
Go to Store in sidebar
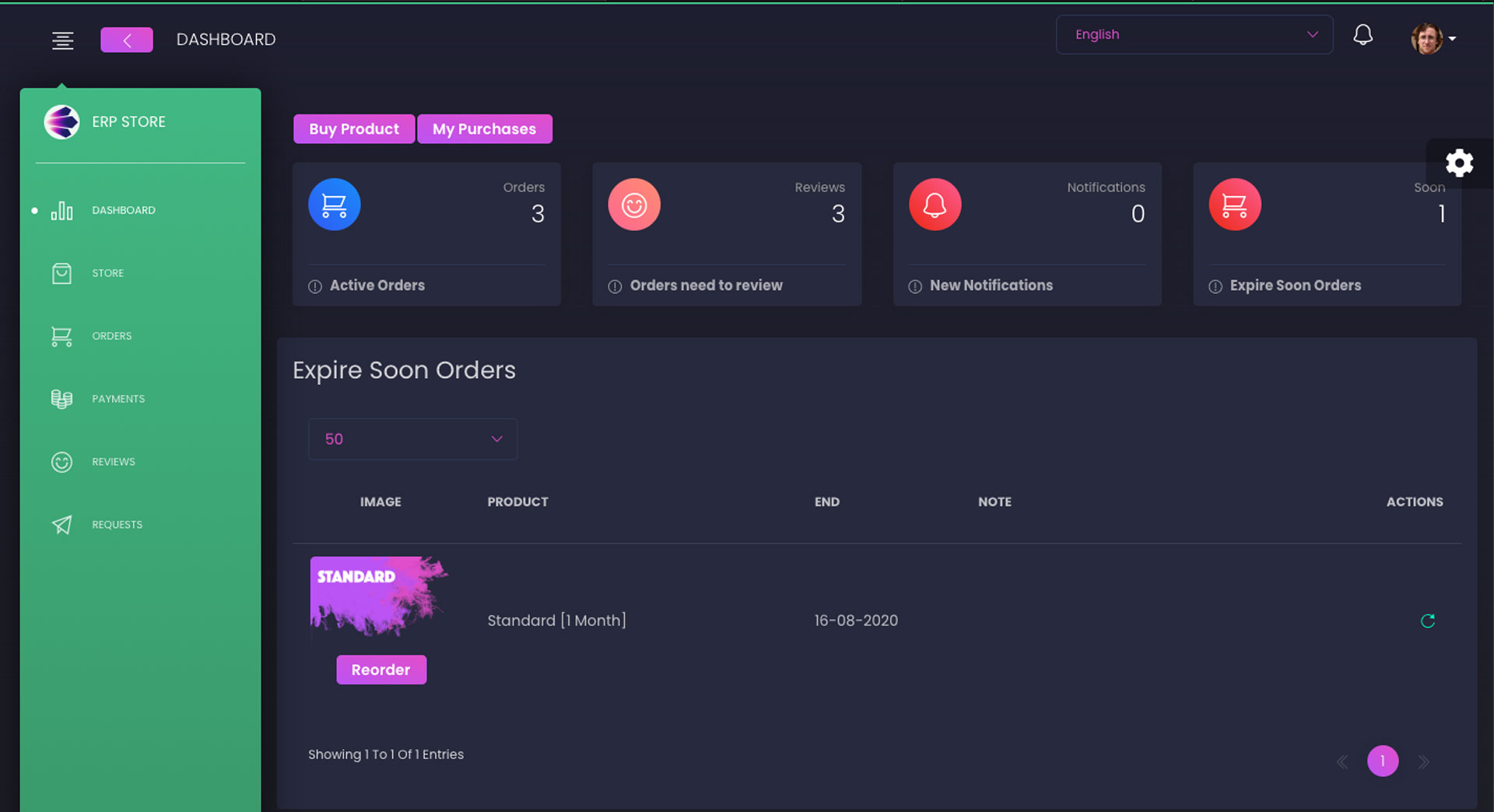[107, 273]
